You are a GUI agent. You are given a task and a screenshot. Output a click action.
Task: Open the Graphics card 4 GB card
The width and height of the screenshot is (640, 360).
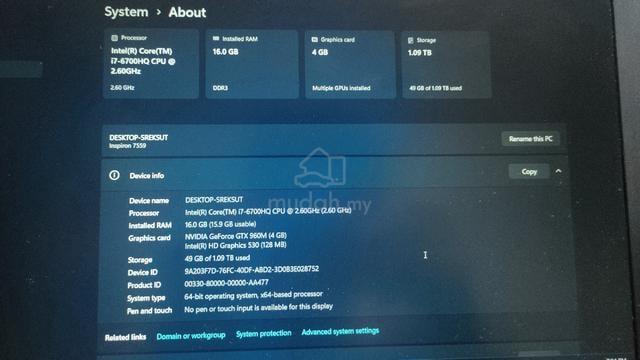350,64
